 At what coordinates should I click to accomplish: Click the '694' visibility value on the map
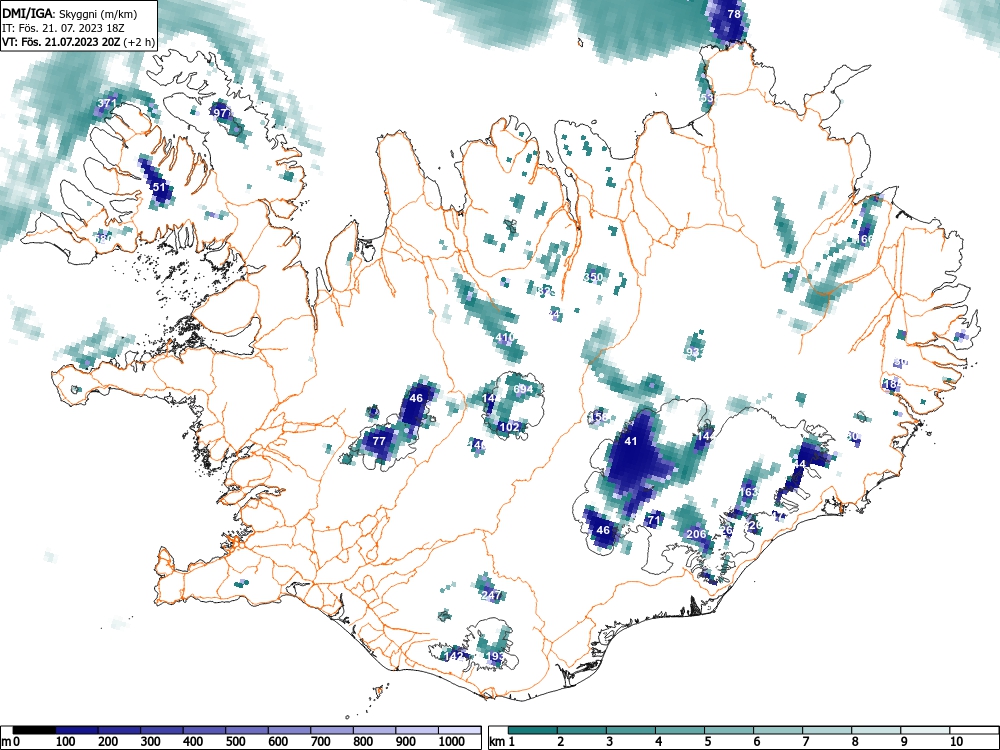click(x=523, y=389)
